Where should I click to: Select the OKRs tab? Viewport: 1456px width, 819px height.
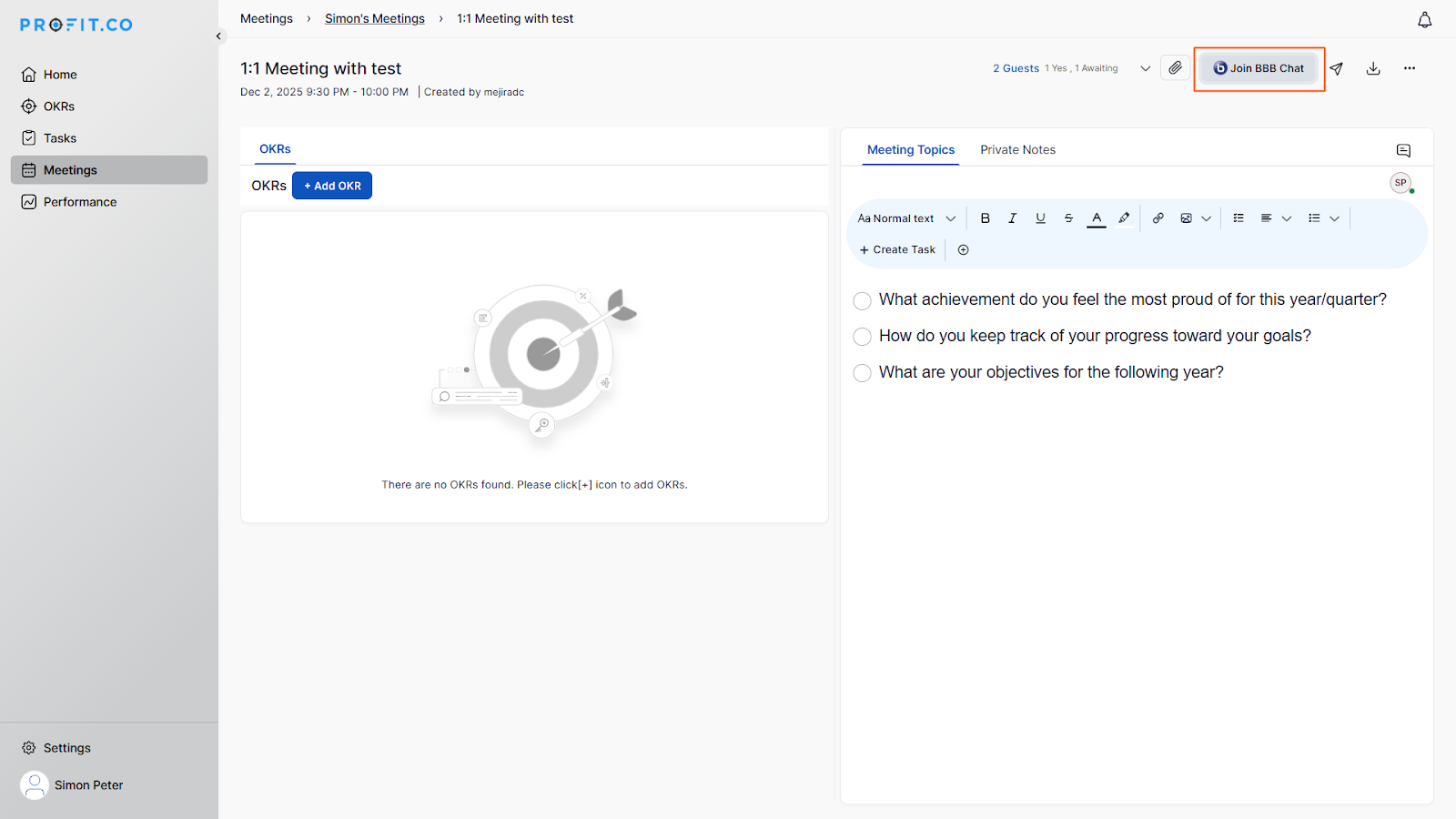275,149
